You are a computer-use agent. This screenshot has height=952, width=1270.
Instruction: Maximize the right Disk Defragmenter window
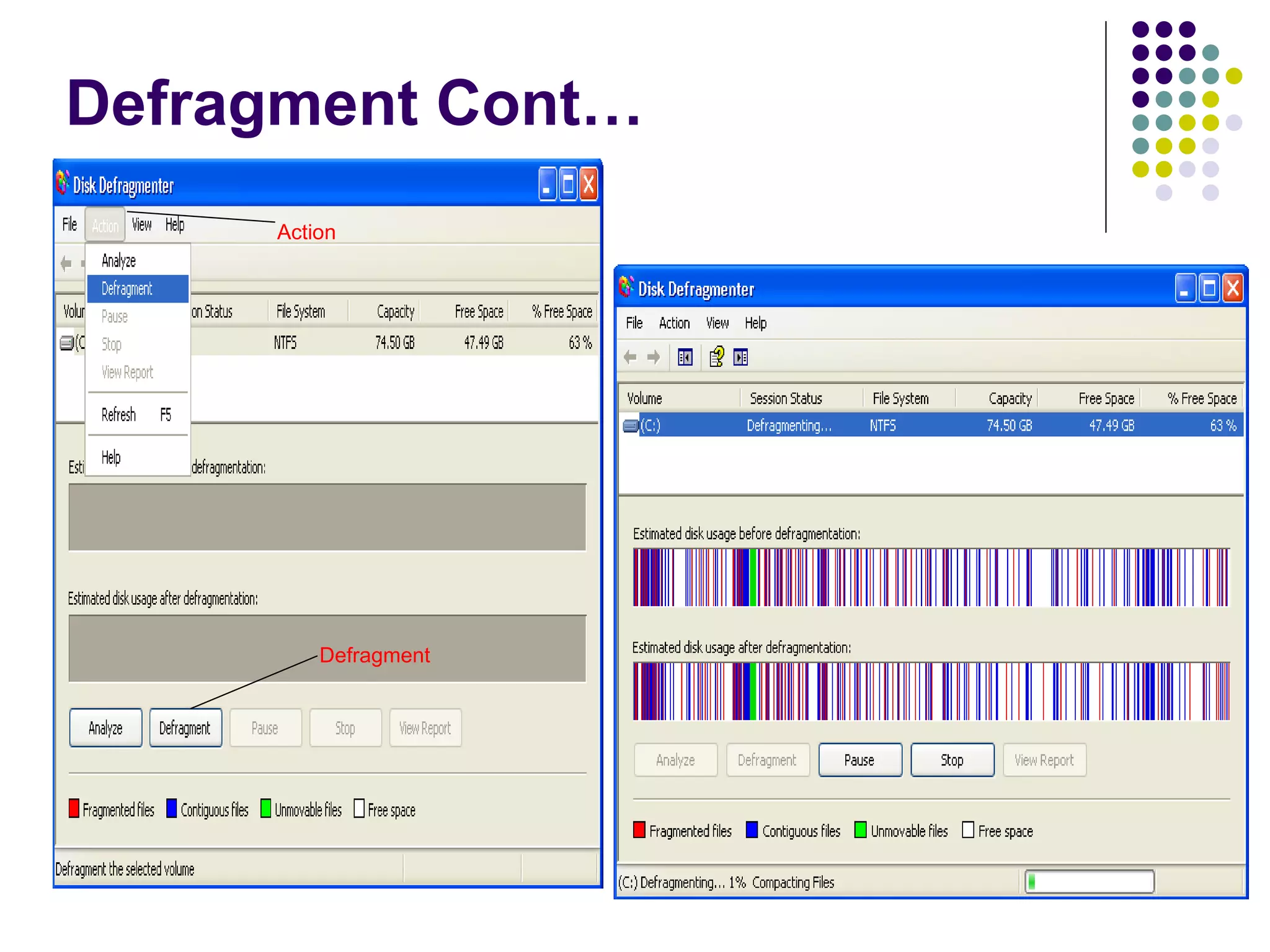1209,288
